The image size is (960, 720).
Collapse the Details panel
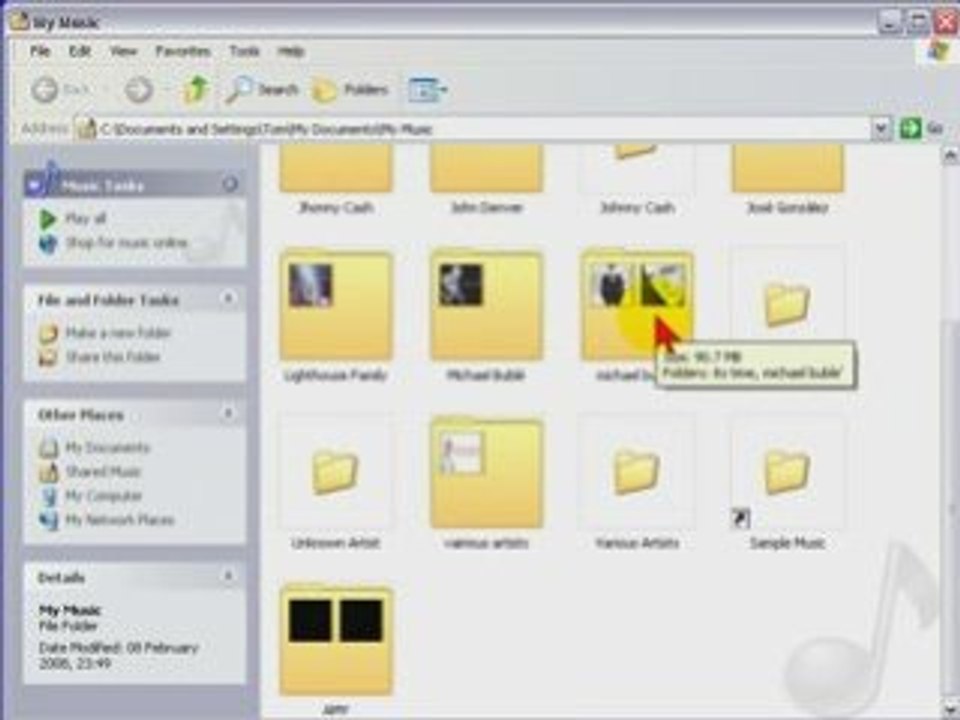point(228,576)
